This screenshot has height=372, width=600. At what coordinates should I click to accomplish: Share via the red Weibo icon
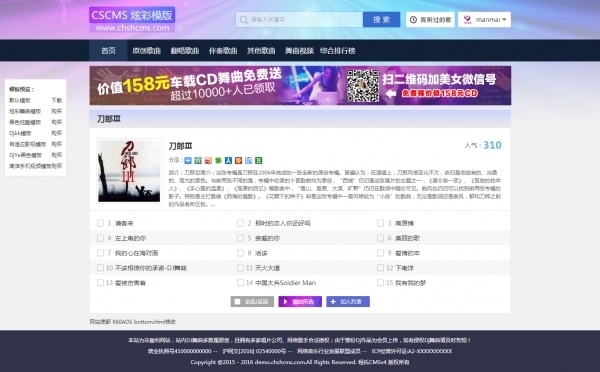point(208,160)
